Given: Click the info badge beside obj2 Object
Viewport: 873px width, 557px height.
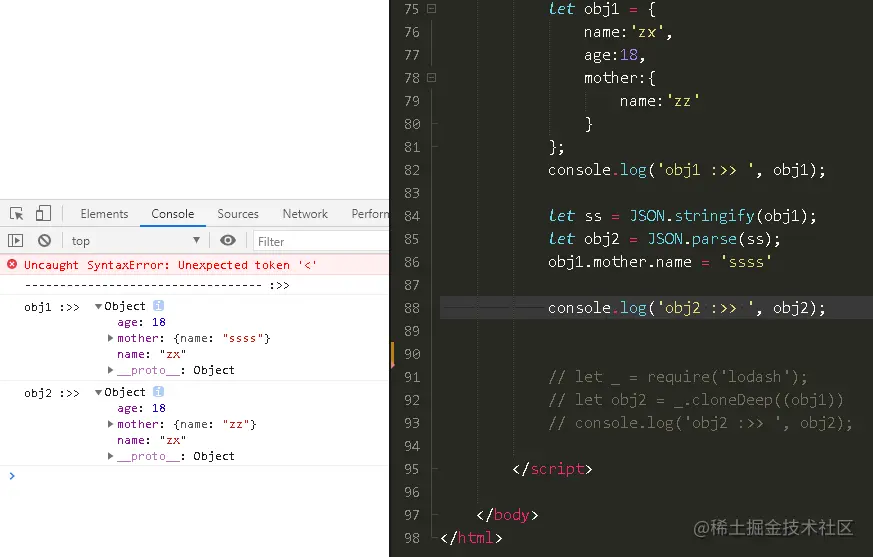Looking at the screenshot, I should pos(159,392).
